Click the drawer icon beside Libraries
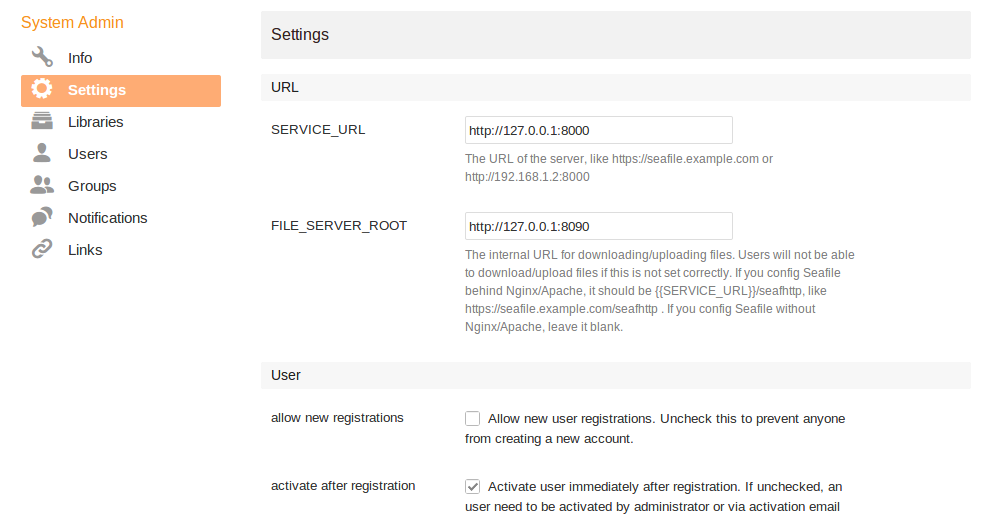This screenshot has height=519, width=987. click(x=42, y=122)
